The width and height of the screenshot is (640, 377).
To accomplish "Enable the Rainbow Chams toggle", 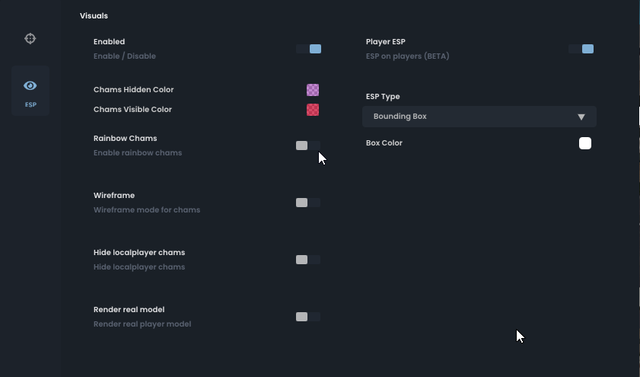I will coord(308,145).
